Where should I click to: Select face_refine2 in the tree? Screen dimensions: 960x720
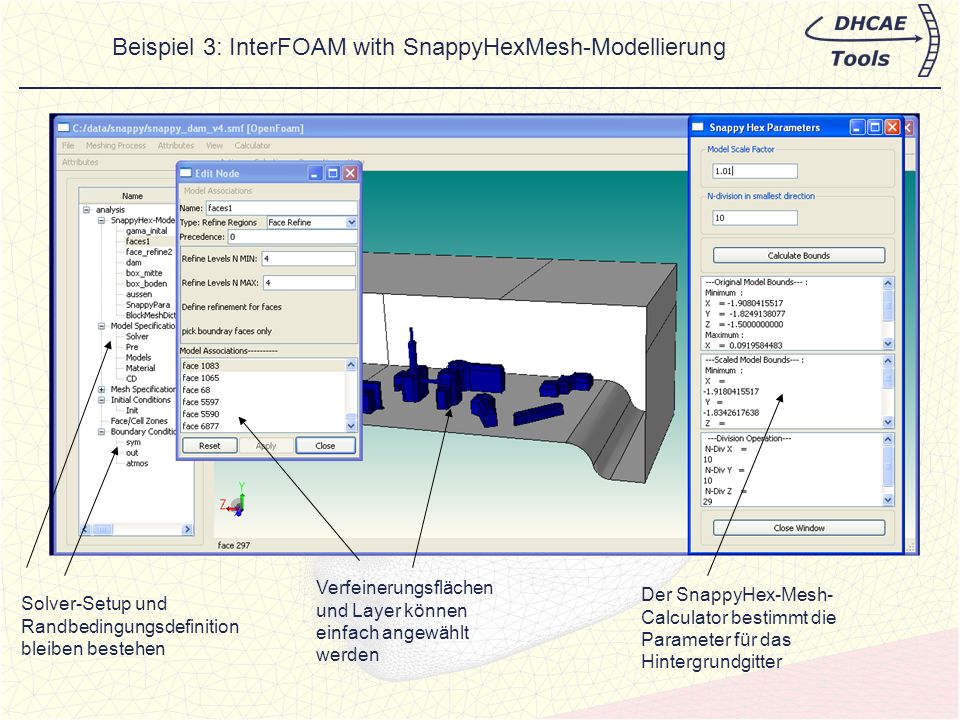pos(149,252)
